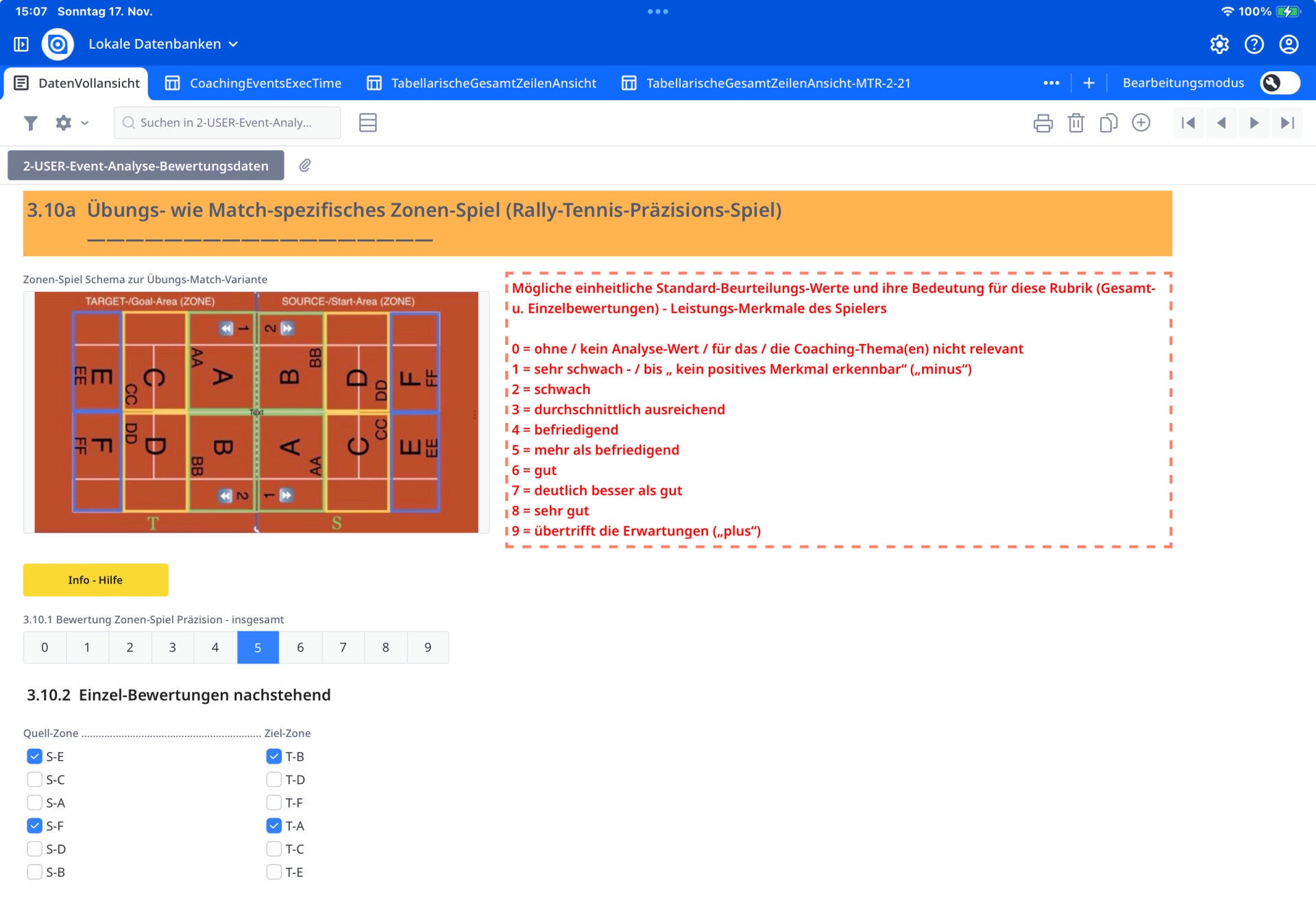Click the Suchen search input field
This screenshot has height=909, width=1316.
coord(226,123)
